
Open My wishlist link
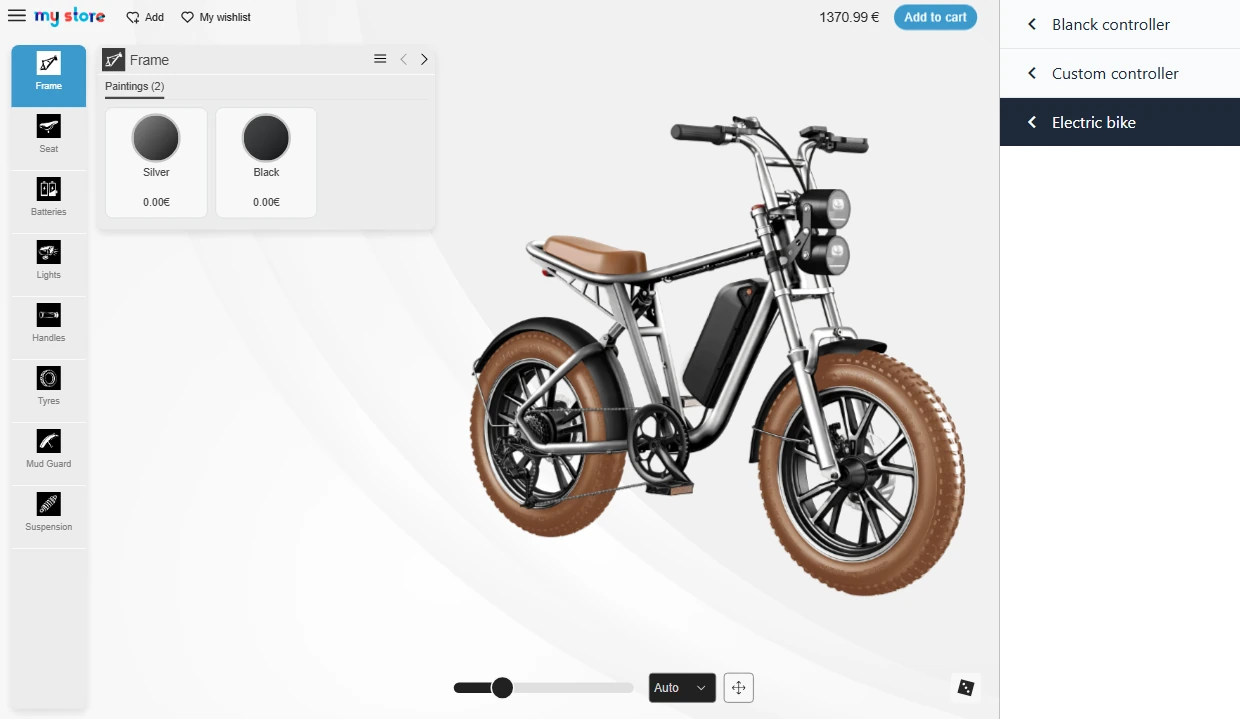click(216, 17)
